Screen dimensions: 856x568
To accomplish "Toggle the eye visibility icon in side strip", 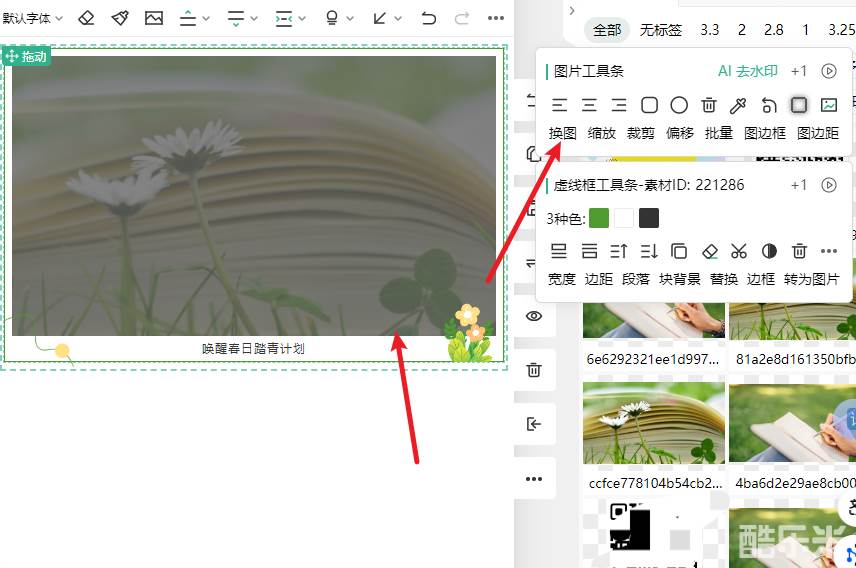I will pyautogui.click(x=534, y=316).
